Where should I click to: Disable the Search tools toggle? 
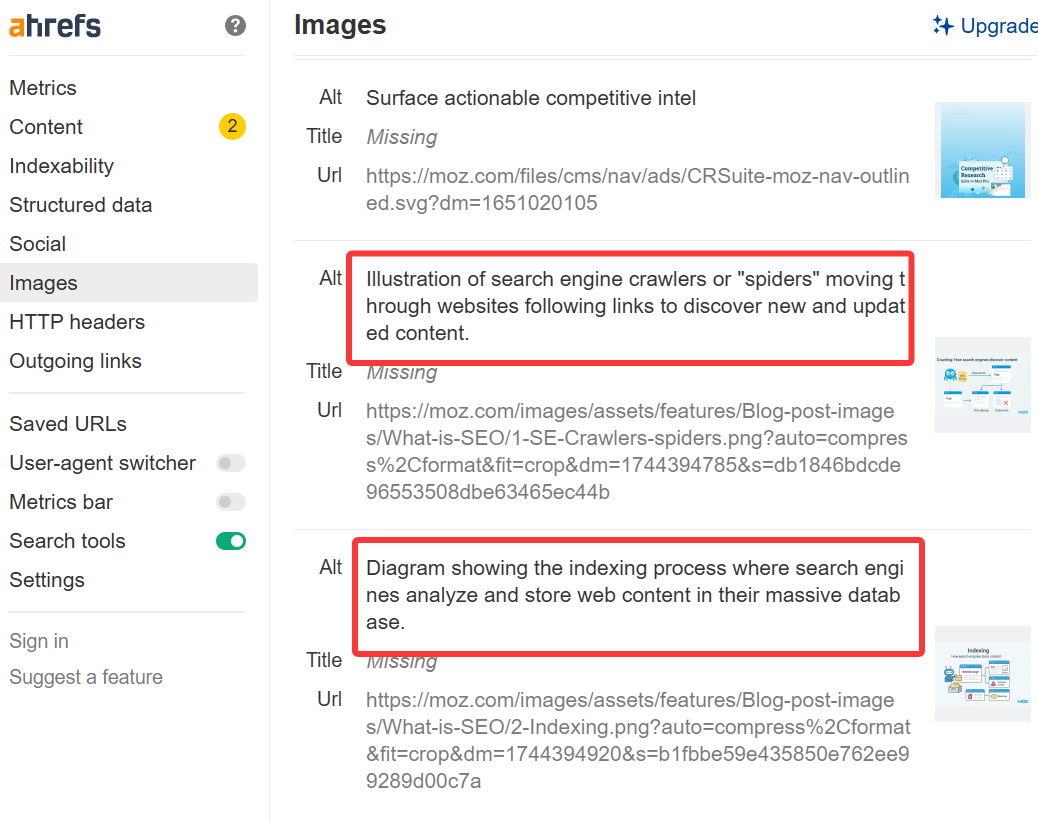(x=231, y=541)
